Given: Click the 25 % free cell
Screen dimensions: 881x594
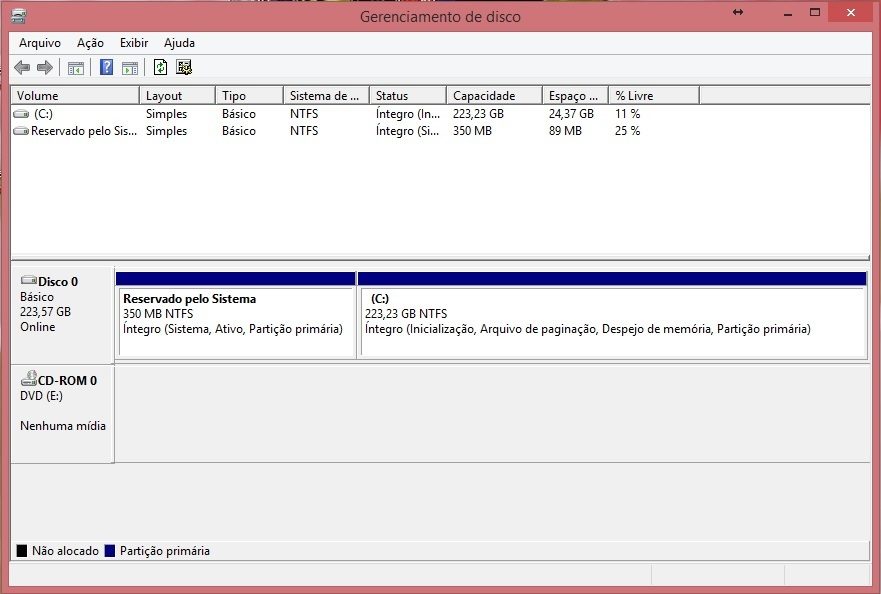Looking at the screenshot, I should (628, 131).
